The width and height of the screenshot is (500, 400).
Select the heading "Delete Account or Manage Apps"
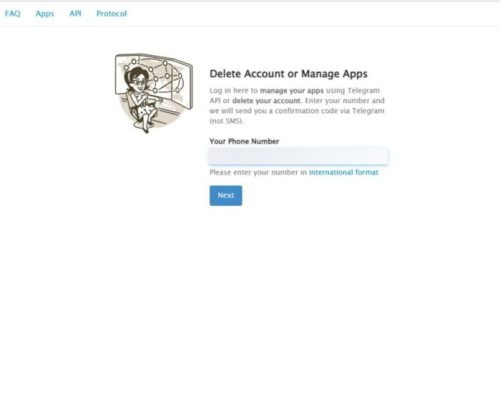288,74
